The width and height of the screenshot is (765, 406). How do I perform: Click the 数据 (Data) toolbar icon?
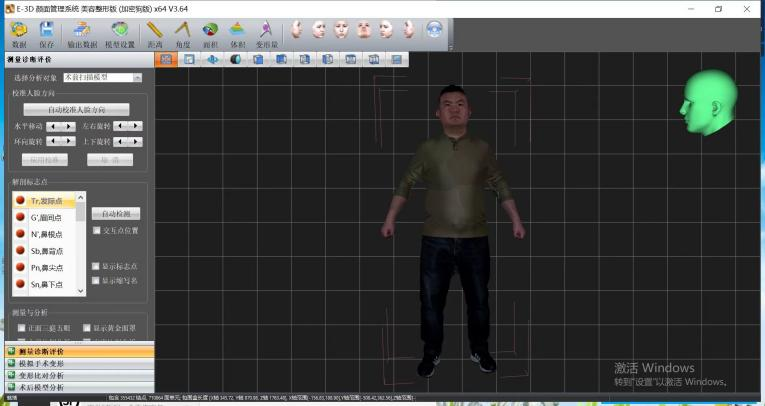19,31
